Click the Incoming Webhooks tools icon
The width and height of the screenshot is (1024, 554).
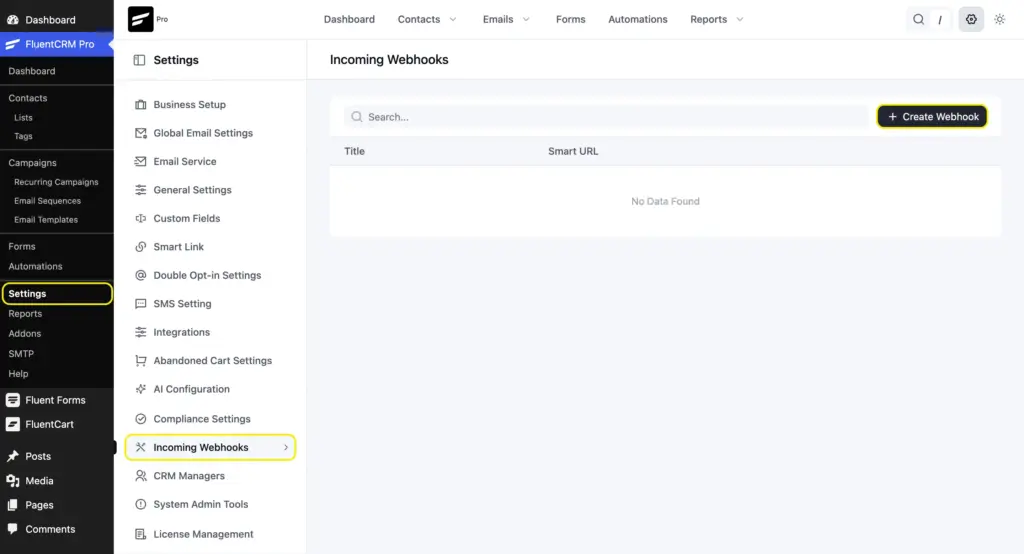tap(140, 448)
